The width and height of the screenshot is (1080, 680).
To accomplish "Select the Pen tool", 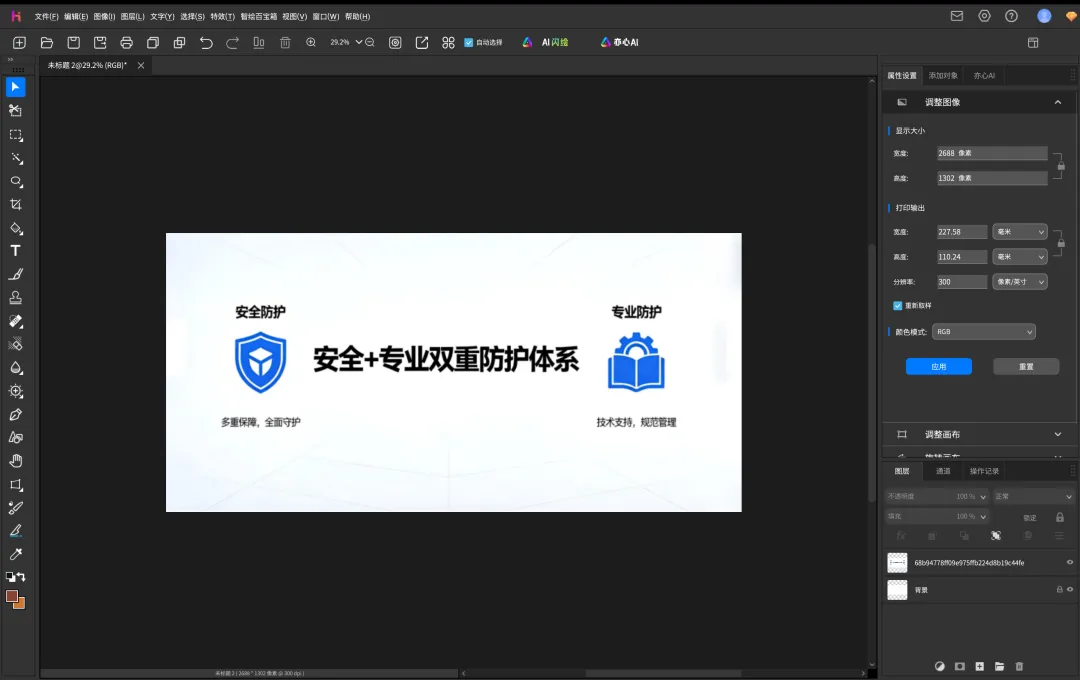I will (x=16, y=415).
